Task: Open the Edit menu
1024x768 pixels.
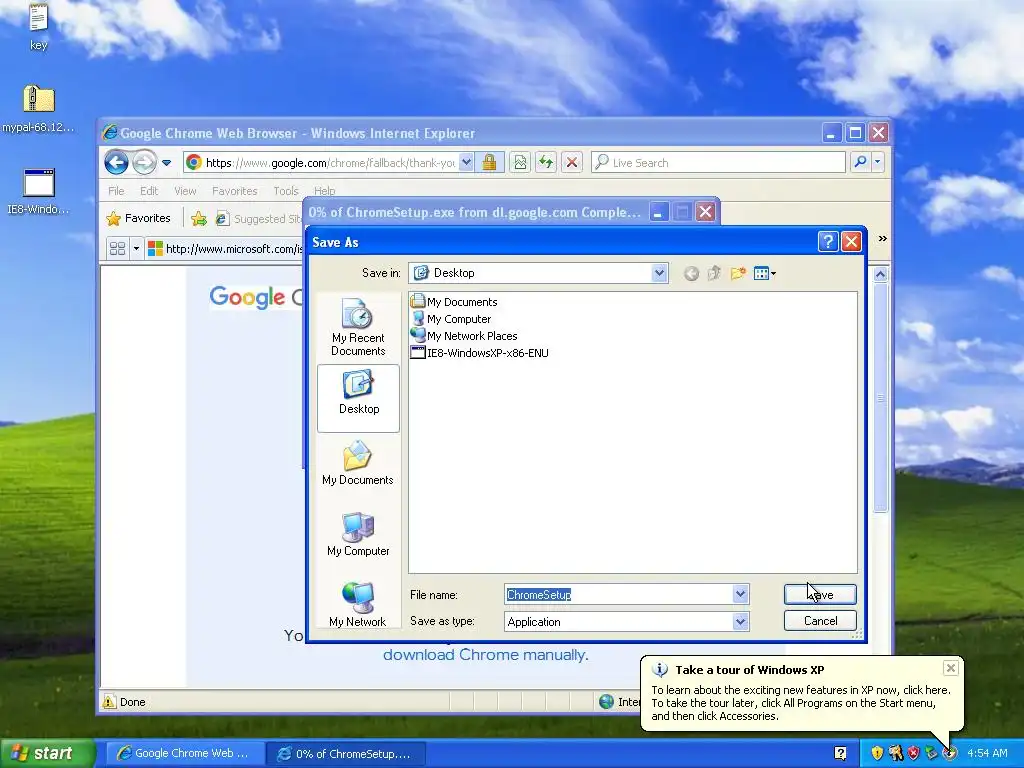Action: tap(149, 191)
